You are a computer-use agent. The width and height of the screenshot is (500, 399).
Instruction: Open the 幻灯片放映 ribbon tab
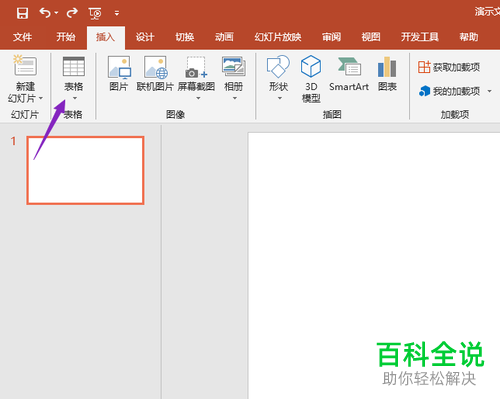click(x=278, y=37)
